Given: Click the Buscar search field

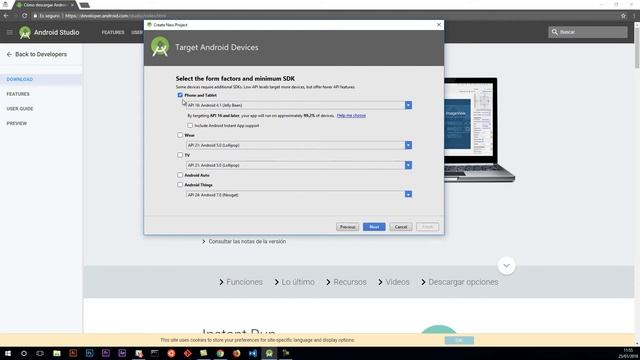Looking at the screenshot, I should (x=588, y=32).
